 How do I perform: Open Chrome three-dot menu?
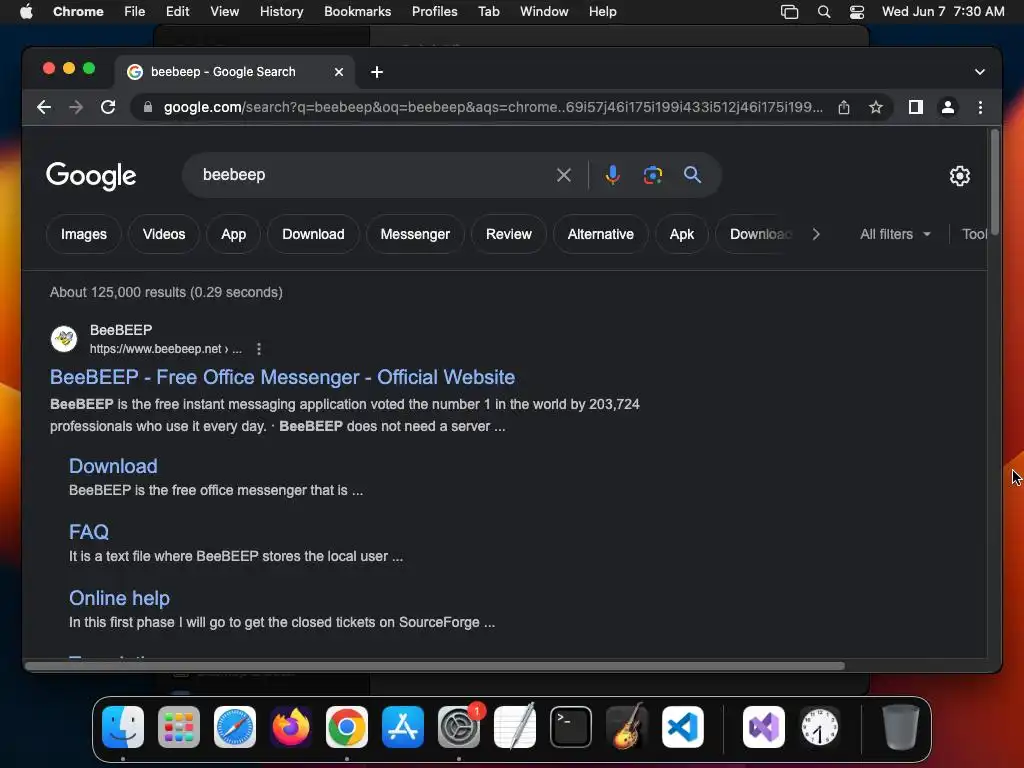(980, 107)
